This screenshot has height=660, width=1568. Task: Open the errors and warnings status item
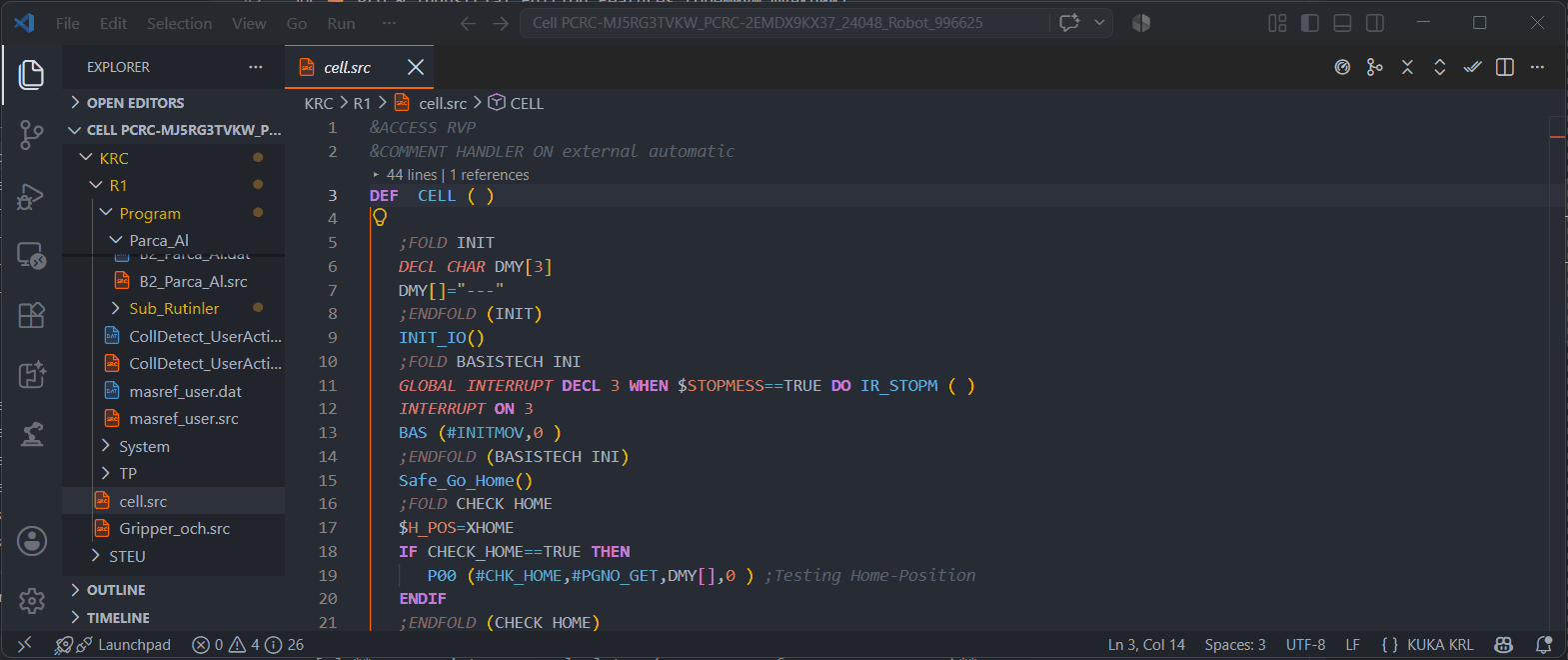248,645
